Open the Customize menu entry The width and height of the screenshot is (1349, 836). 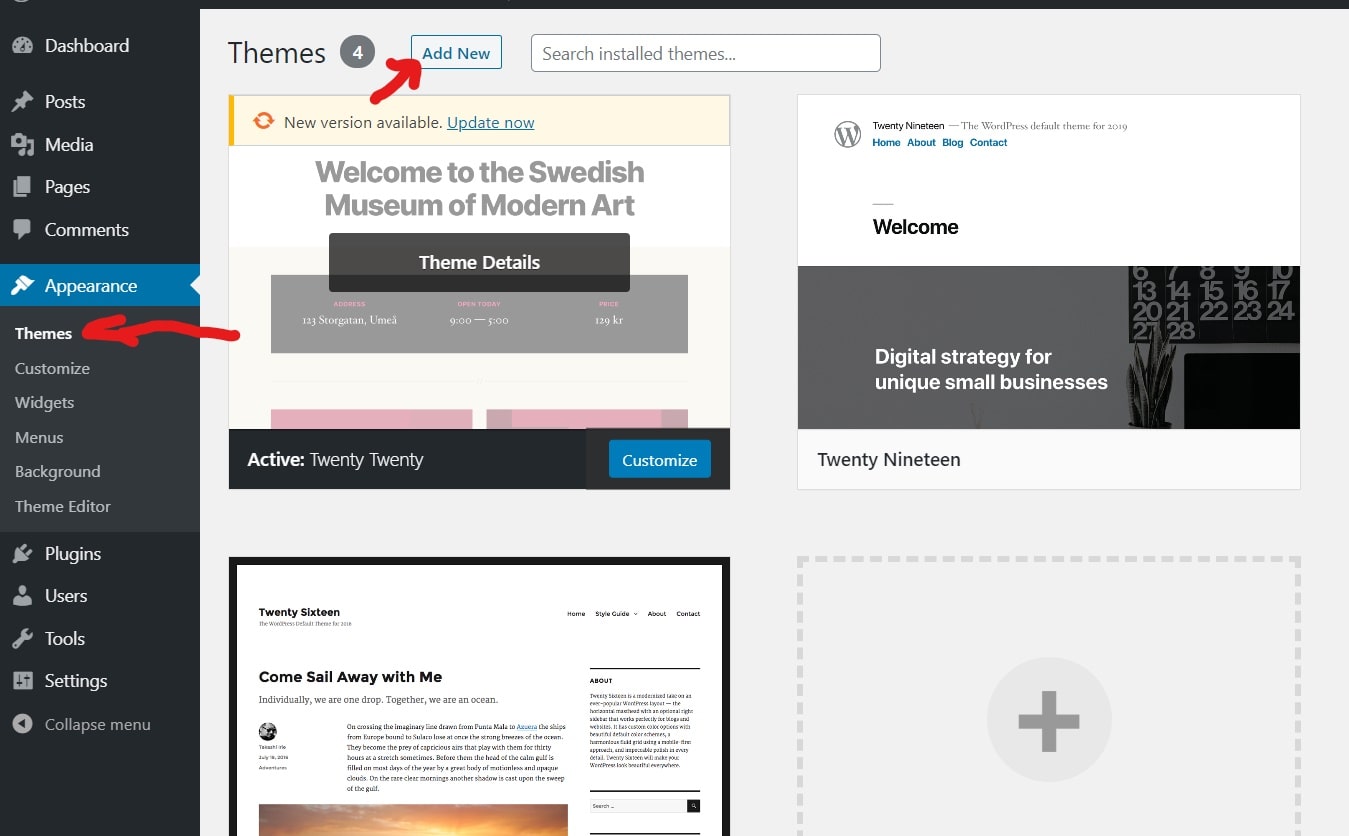[x=52, y=368]
